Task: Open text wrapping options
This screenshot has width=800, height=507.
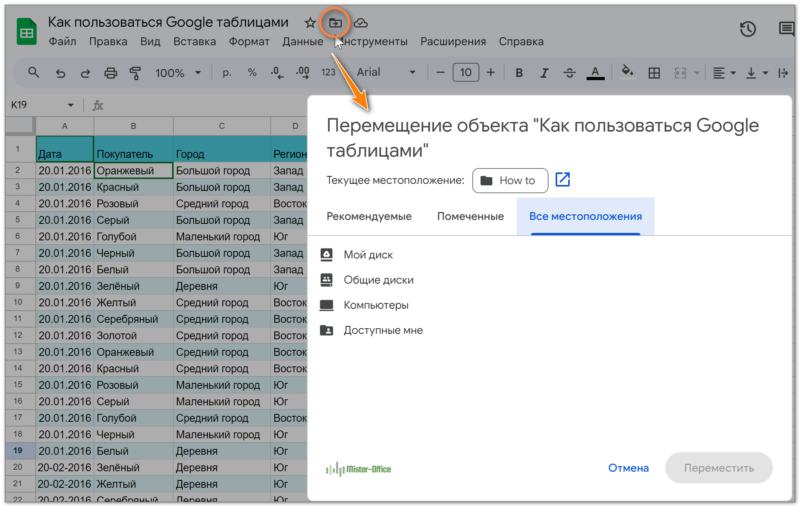Action: tap(783, 73)
